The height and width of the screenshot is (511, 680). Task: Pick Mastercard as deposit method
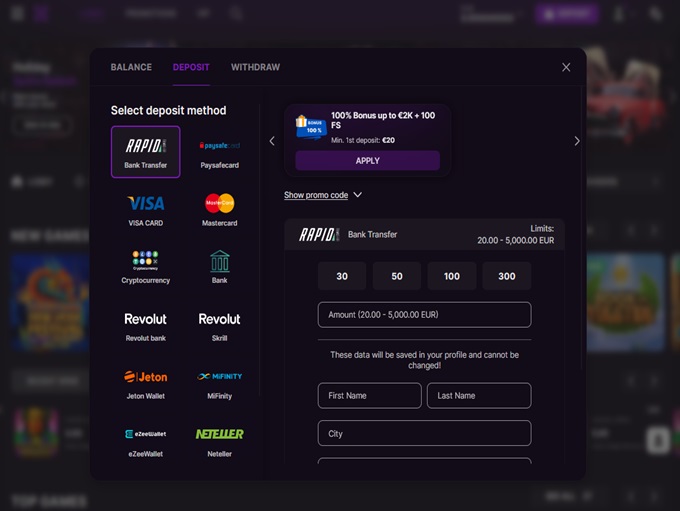pos(219,210)
